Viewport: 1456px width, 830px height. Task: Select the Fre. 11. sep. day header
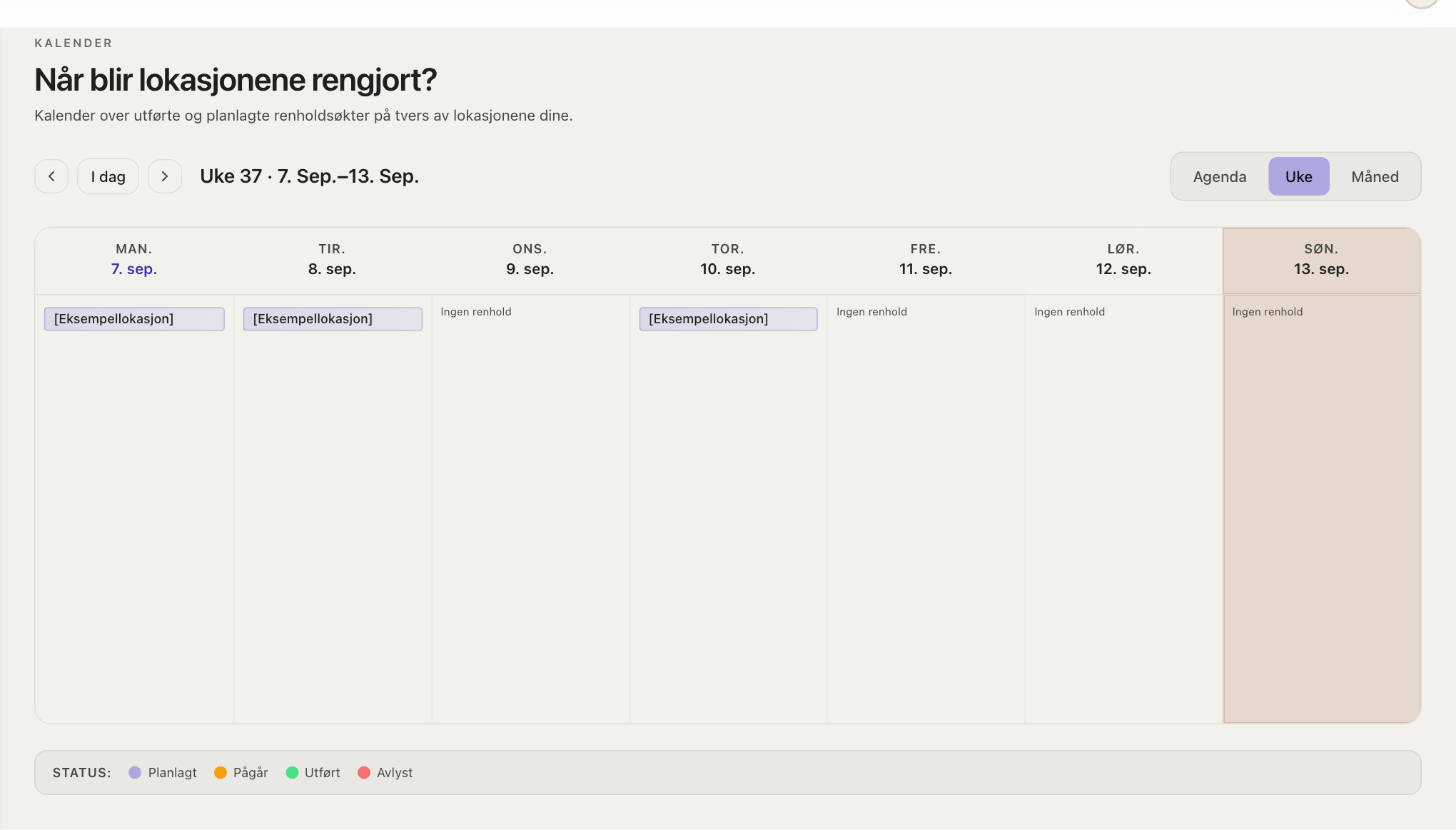tap(926, 260)
